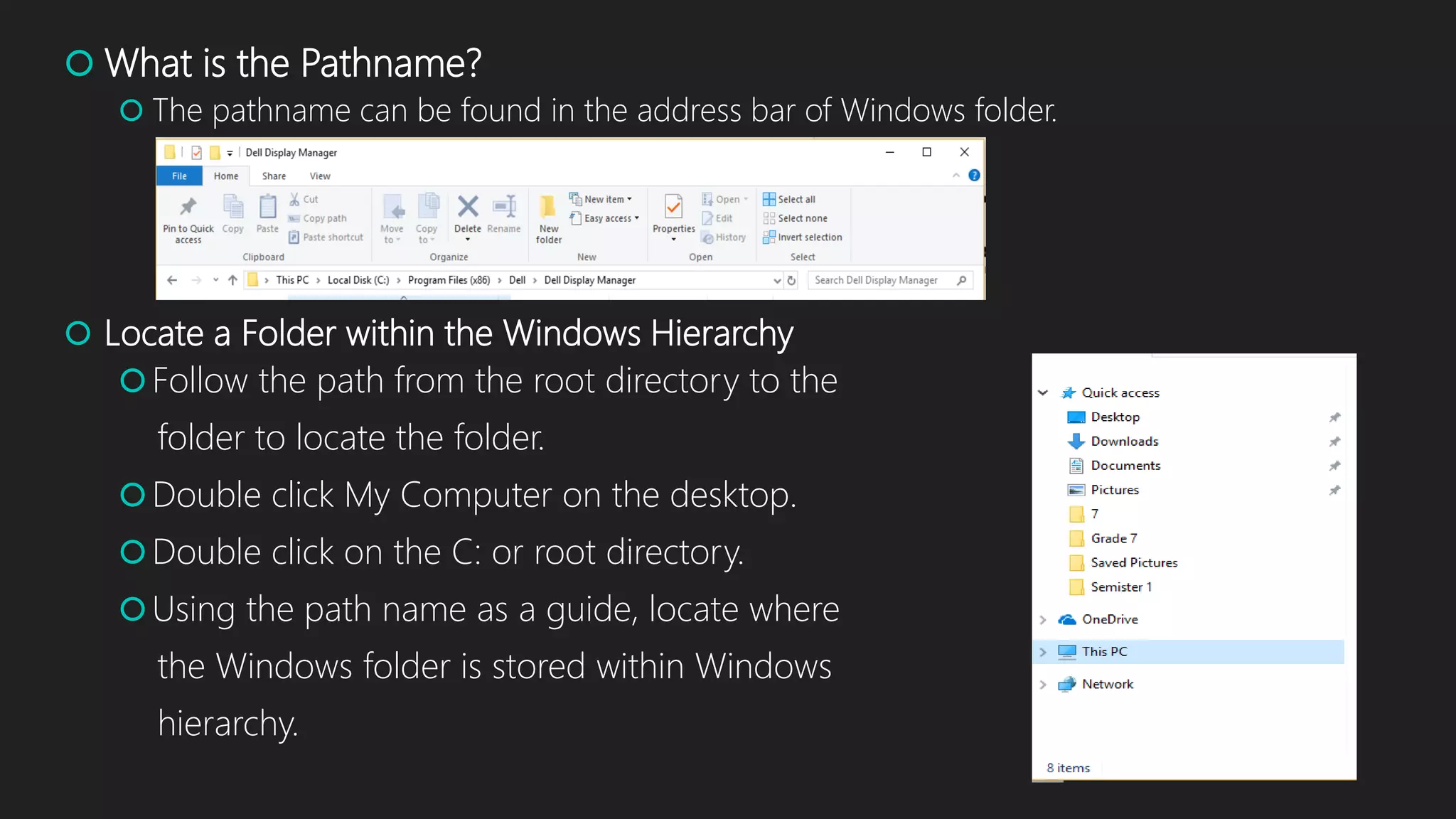1456x819 pixels.
Task: Click the Back navigation arrow
Action: tap(172, 280)
